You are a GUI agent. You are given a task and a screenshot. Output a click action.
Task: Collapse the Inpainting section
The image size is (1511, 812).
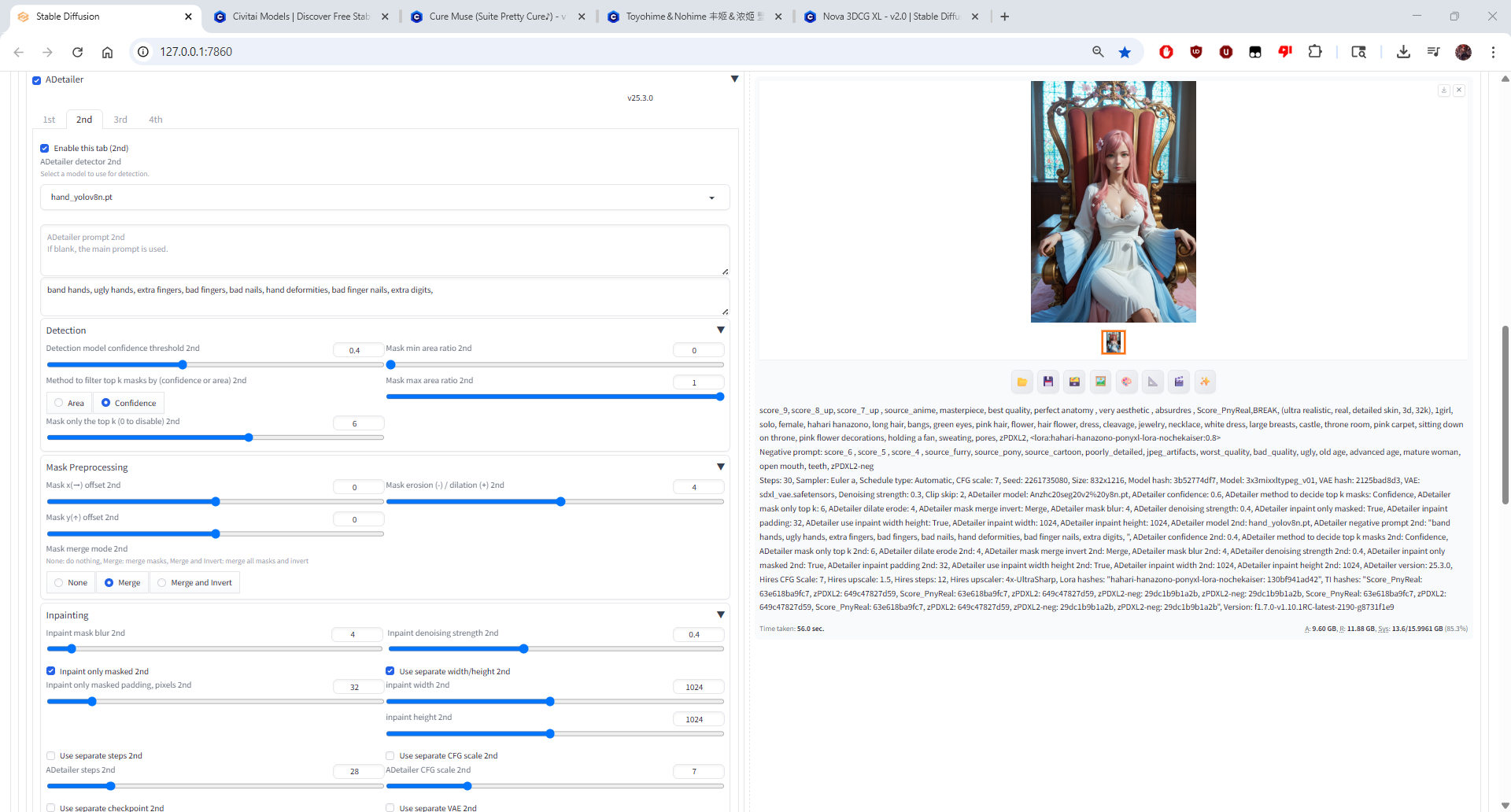click(720, 615)
